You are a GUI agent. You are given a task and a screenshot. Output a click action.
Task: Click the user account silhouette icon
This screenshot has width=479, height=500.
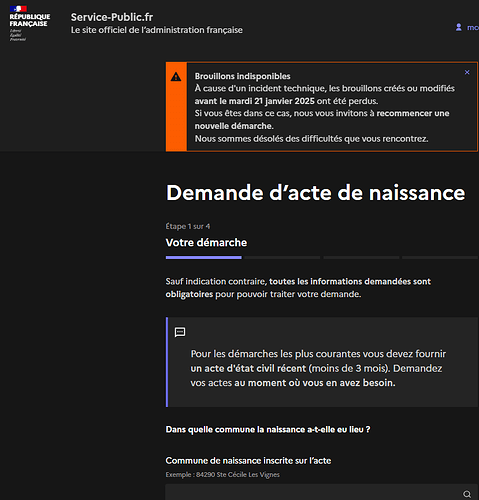(459, 27)
